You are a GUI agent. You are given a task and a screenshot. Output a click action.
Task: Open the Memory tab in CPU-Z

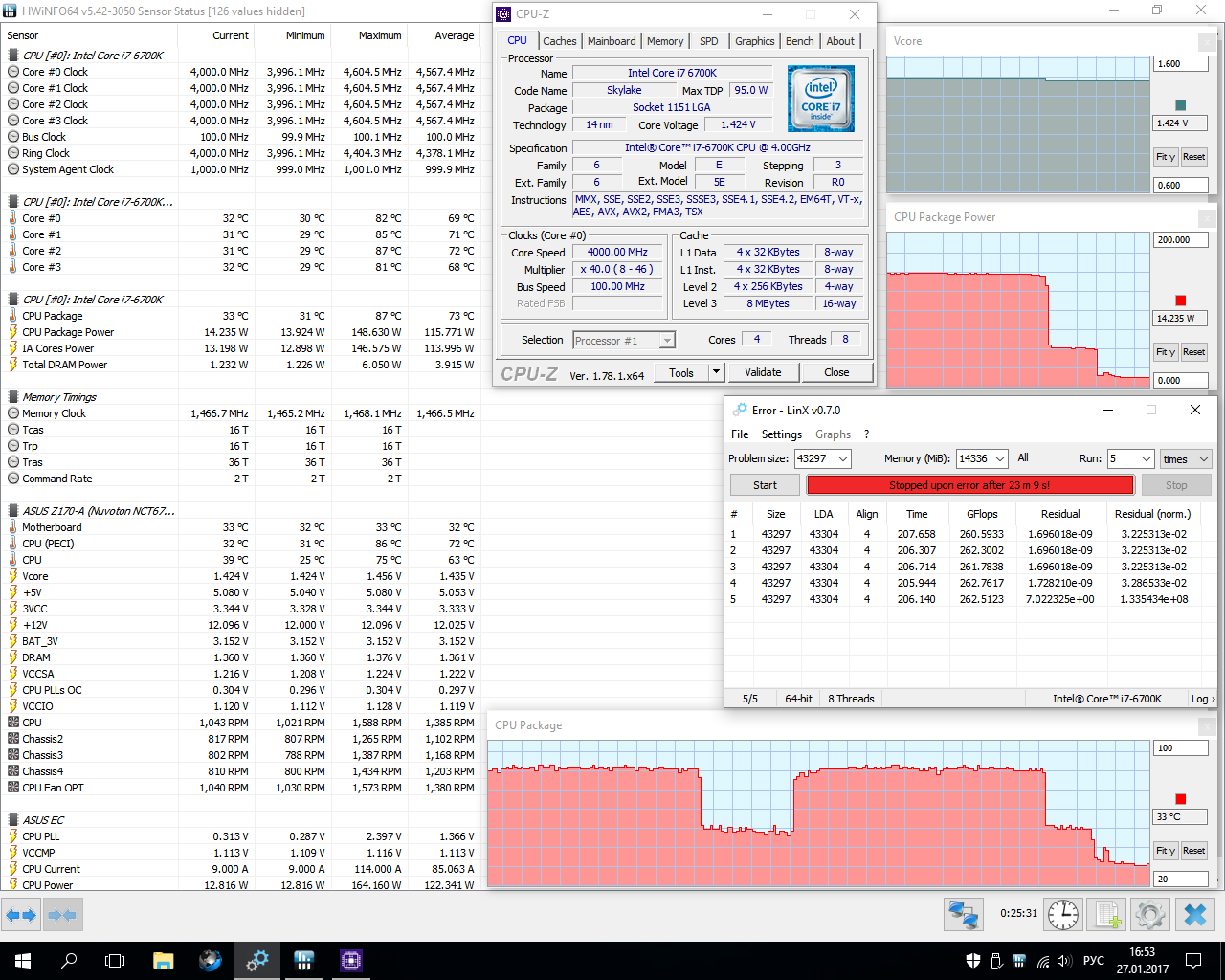pos(665,41)
